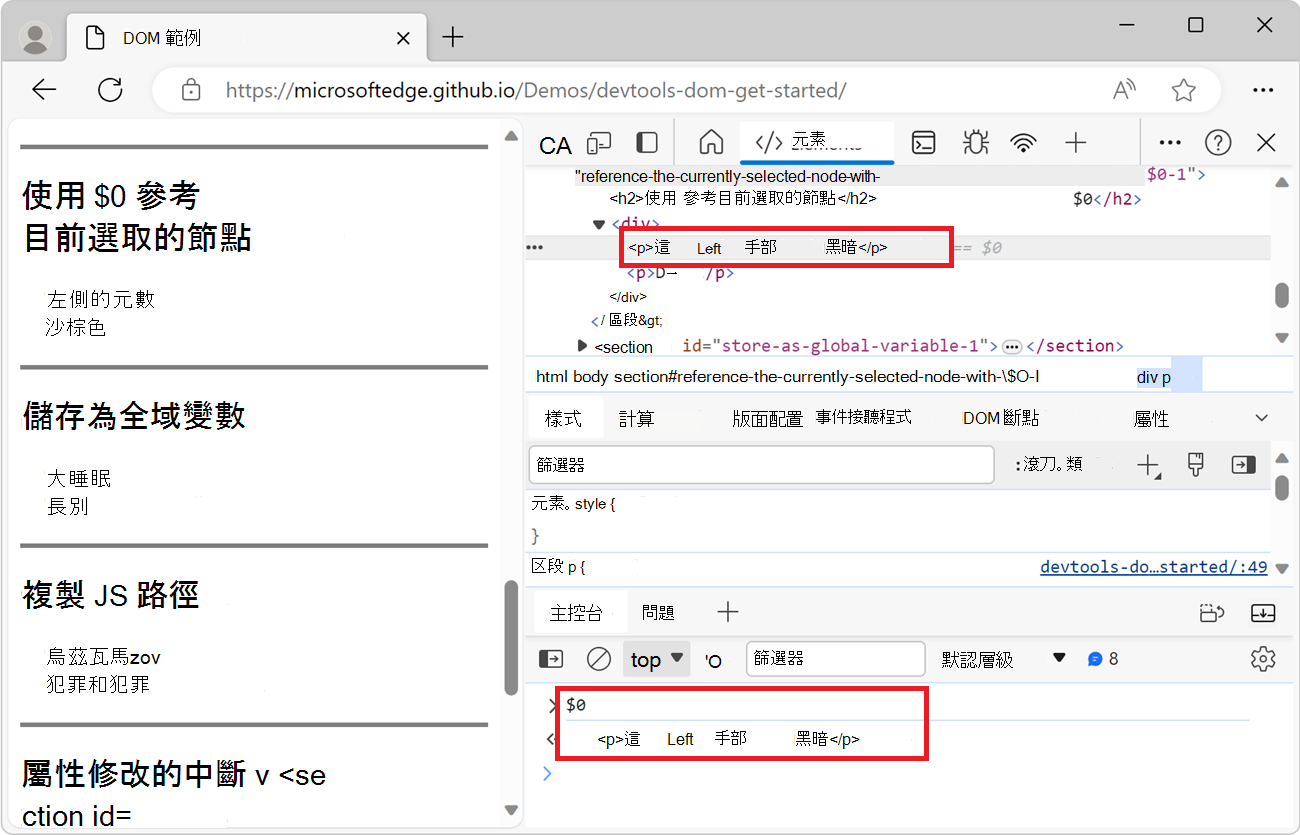The width and height of the screenshot is (1300, 835).
Task: Select html in the DOM breadcrumb
Action: (x=552, y=377)
